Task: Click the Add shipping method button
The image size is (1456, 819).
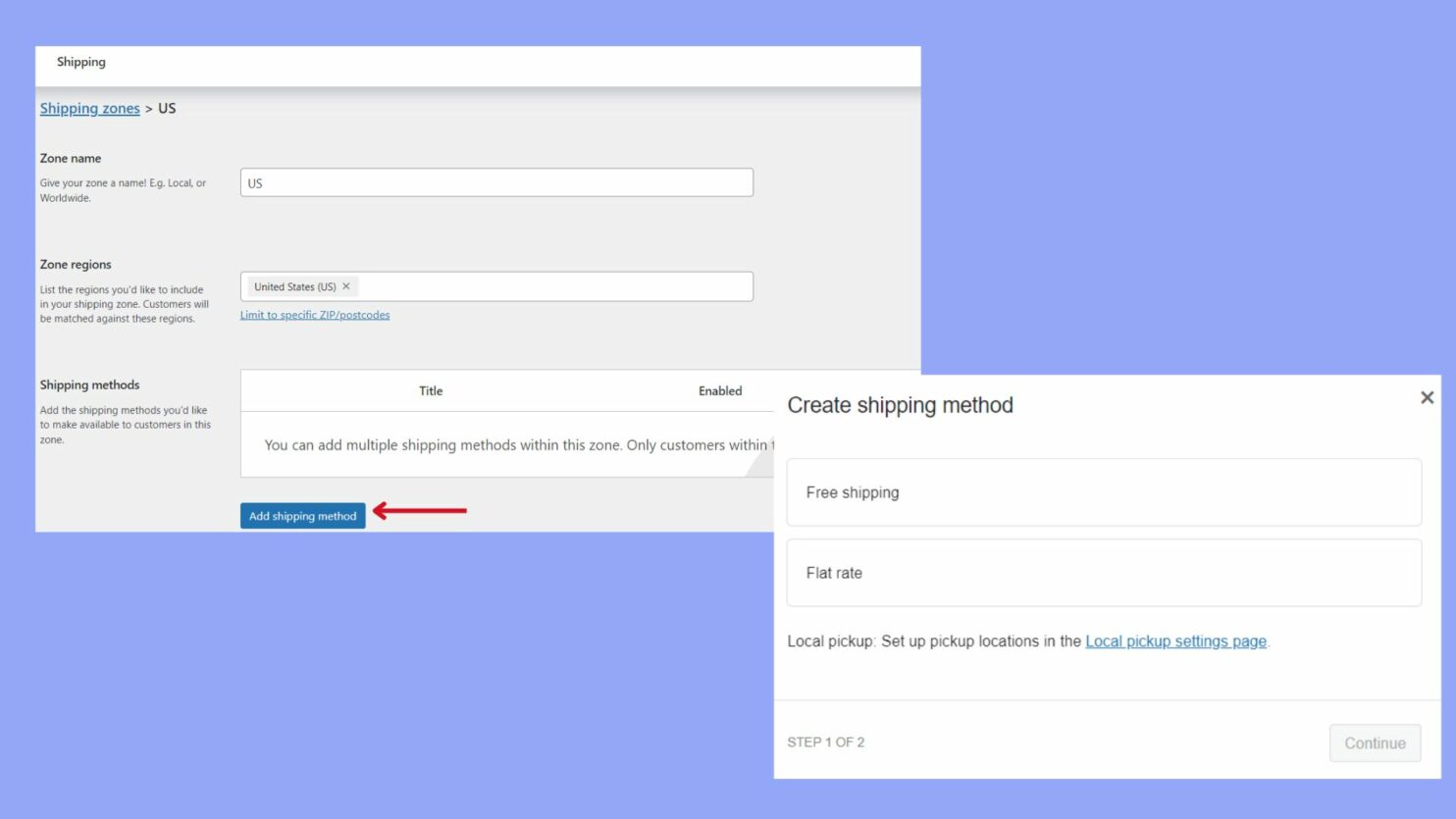Action: click(x=302, y=515)
